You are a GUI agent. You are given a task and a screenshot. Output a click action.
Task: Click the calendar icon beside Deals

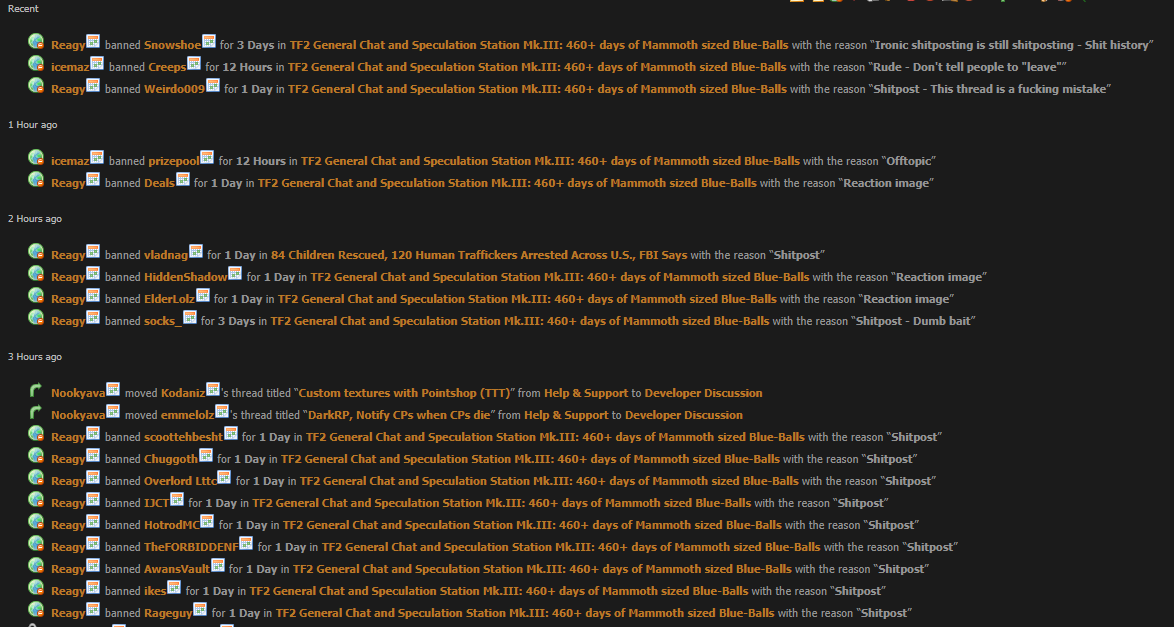(183, 180)
